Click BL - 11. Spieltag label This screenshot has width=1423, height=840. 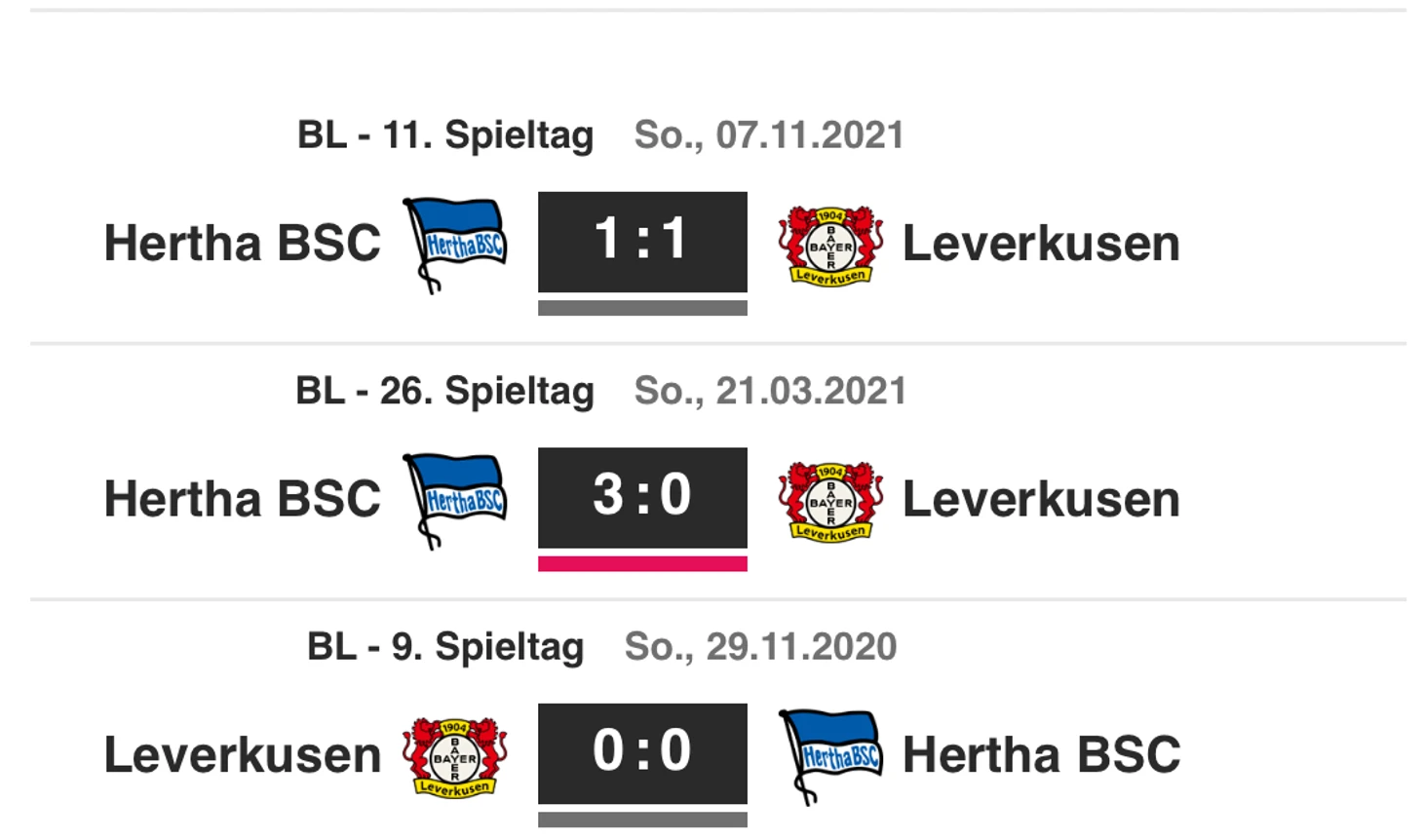[x=445, y=135]
